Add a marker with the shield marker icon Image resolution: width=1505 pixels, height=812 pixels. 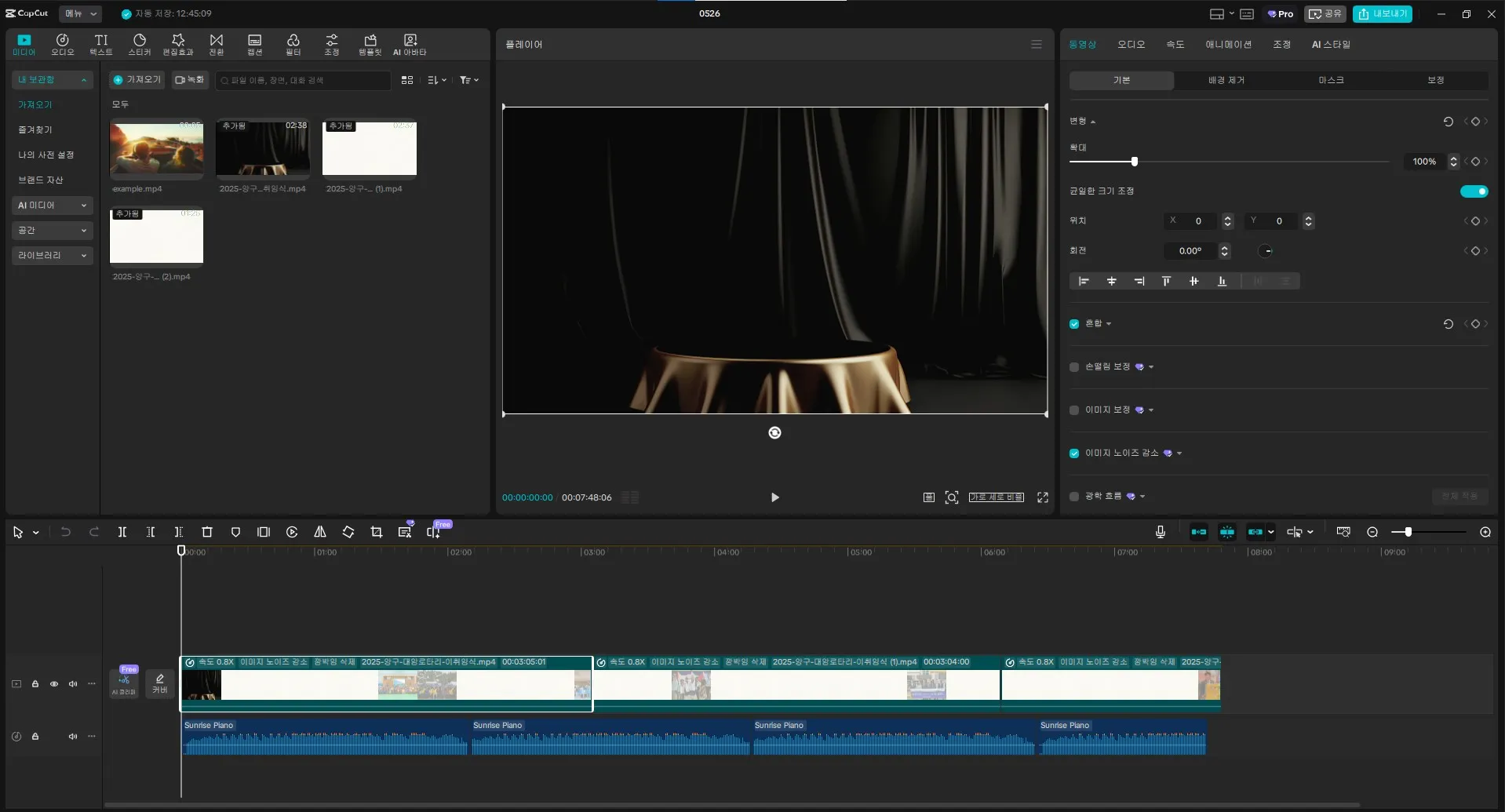tap(235, 532)
